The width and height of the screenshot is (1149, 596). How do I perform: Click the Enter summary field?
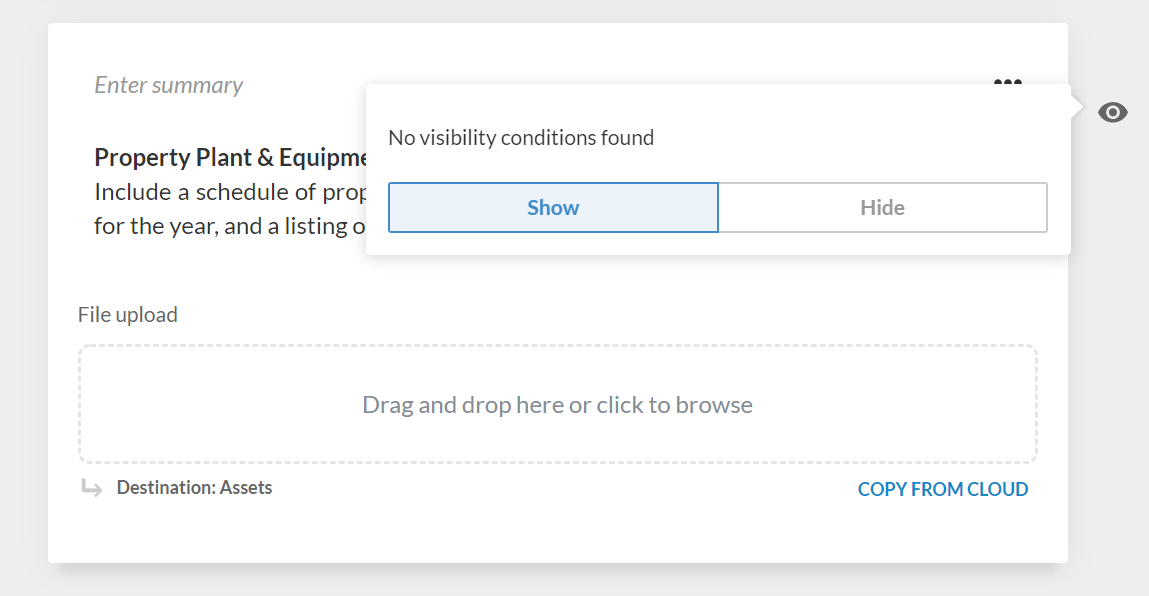coord(168,85)
